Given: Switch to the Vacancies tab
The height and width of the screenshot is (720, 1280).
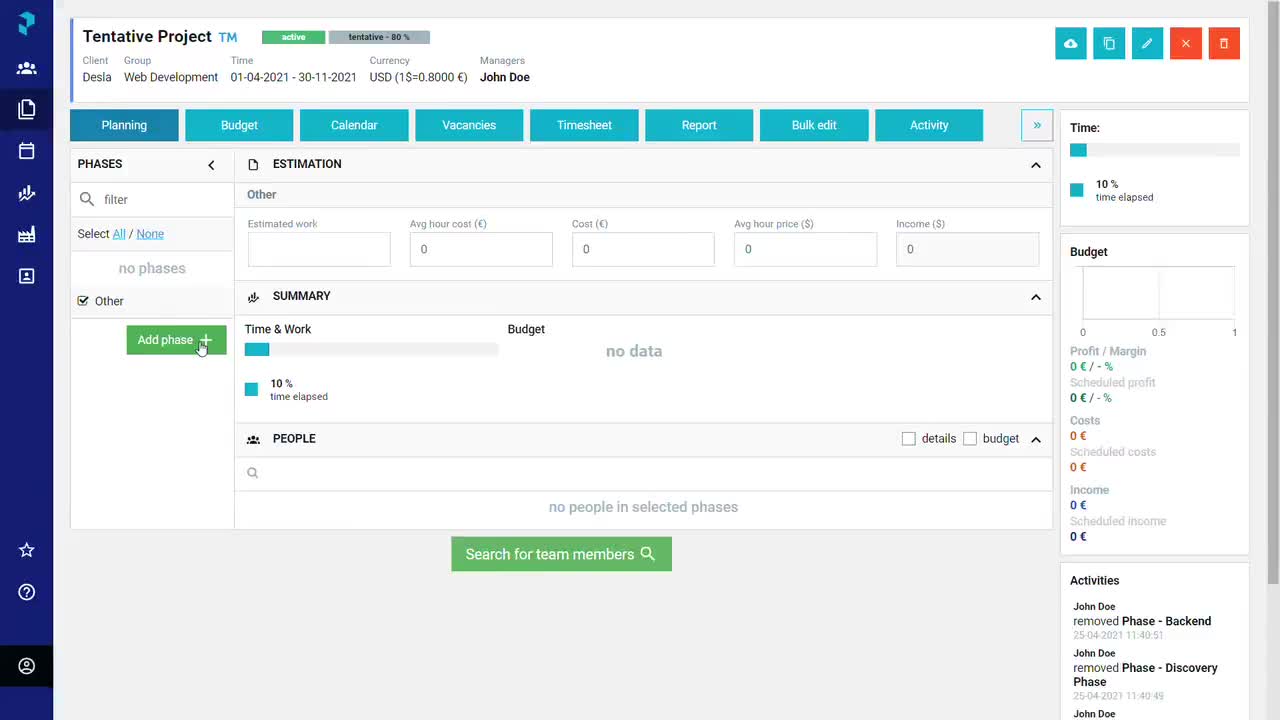Looking at the screenshot, I should 469,125.
